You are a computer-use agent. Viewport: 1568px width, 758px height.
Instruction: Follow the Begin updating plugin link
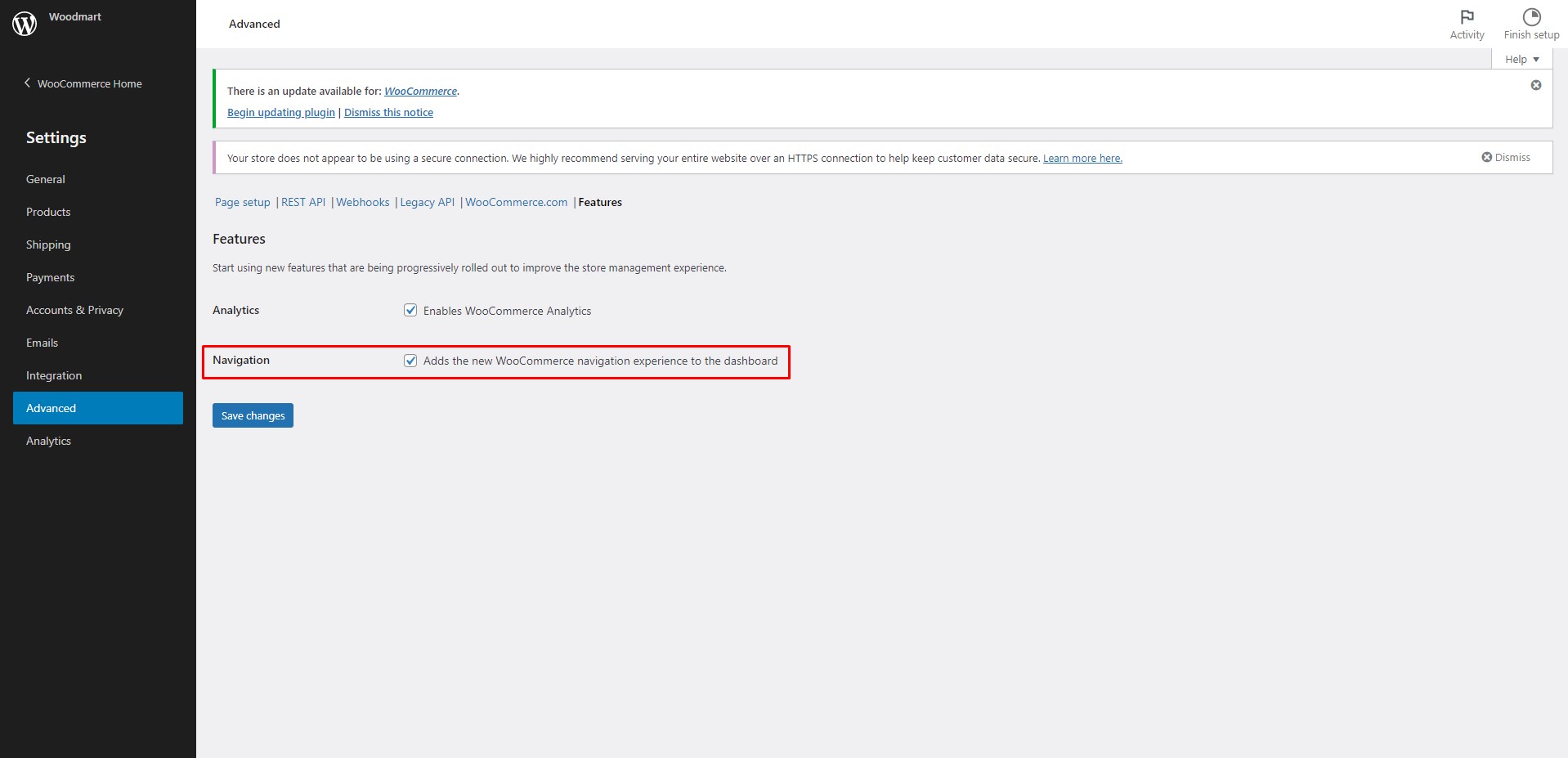[281, 112]
